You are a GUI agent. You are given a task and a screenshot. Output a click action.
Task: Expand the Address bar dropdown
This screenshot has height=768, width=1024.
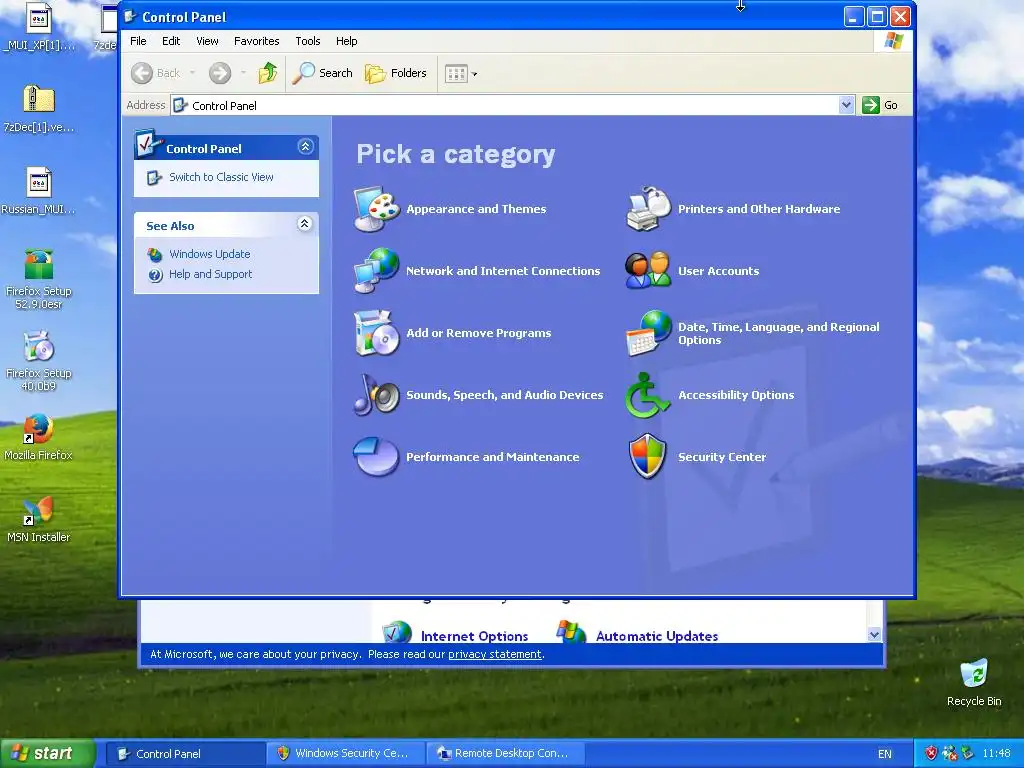(x=846, y=105)
